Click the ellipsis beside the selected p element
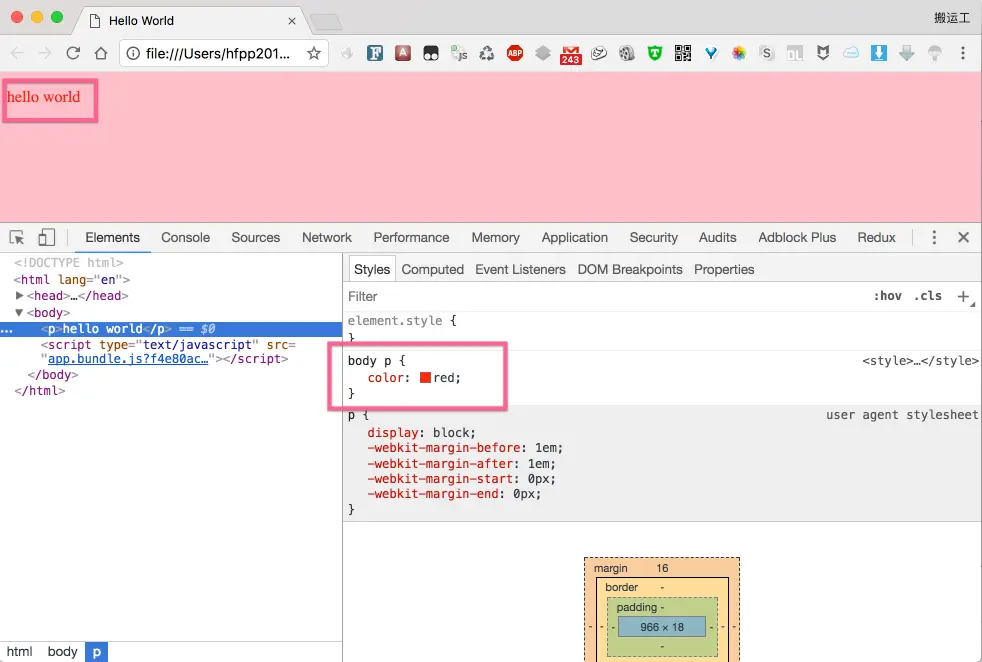Viewport: 982px width, 662px height. coord(7,329)
